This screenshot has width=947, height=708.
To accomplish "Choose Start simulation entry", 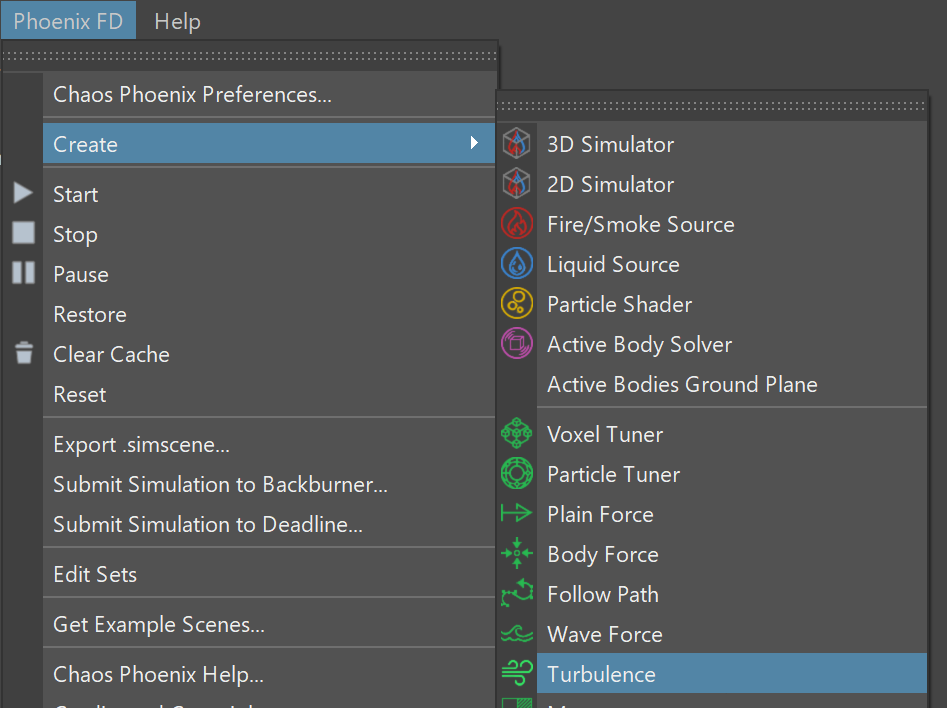I will (x=269, y=194).
